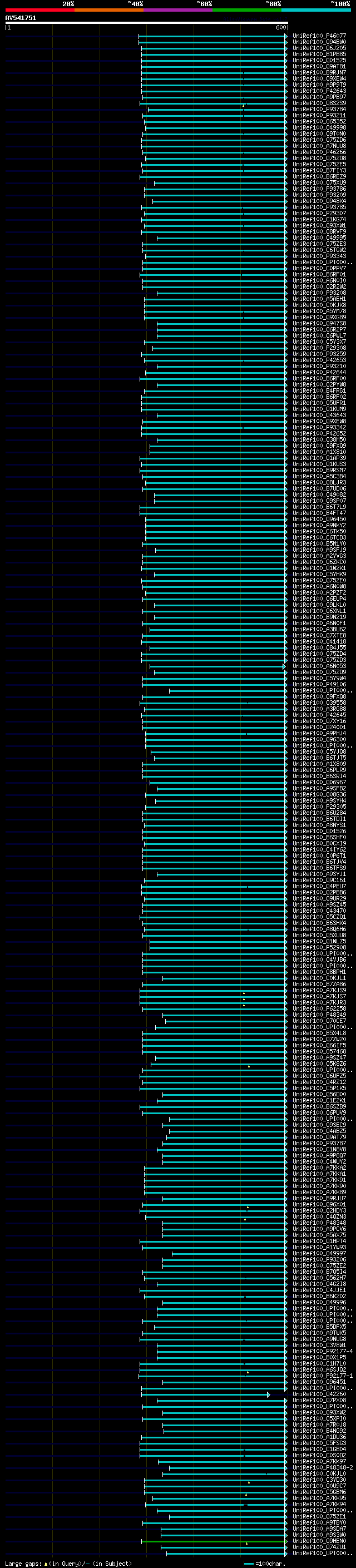The width and height of the screenshot is (356, 1568).
Task: Click the white query sequence bar
Action: (x=147, y=23)
